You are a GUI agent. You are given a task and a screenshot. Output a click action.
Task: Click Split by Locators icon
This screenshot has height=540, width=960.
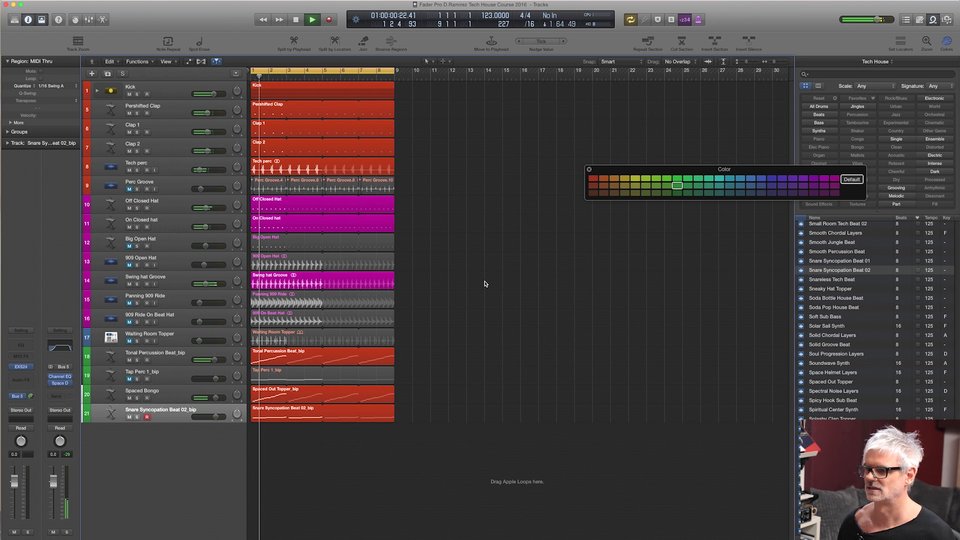coord(334,43)
